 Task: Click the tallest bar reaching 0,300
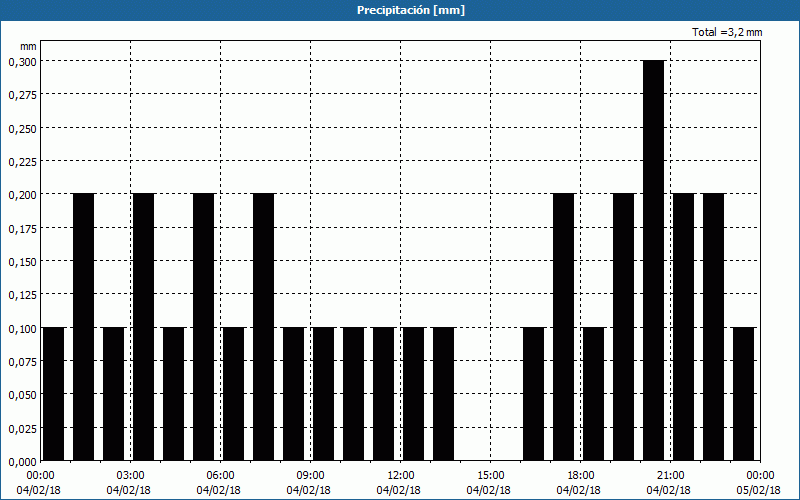click(x=654, y=260)
